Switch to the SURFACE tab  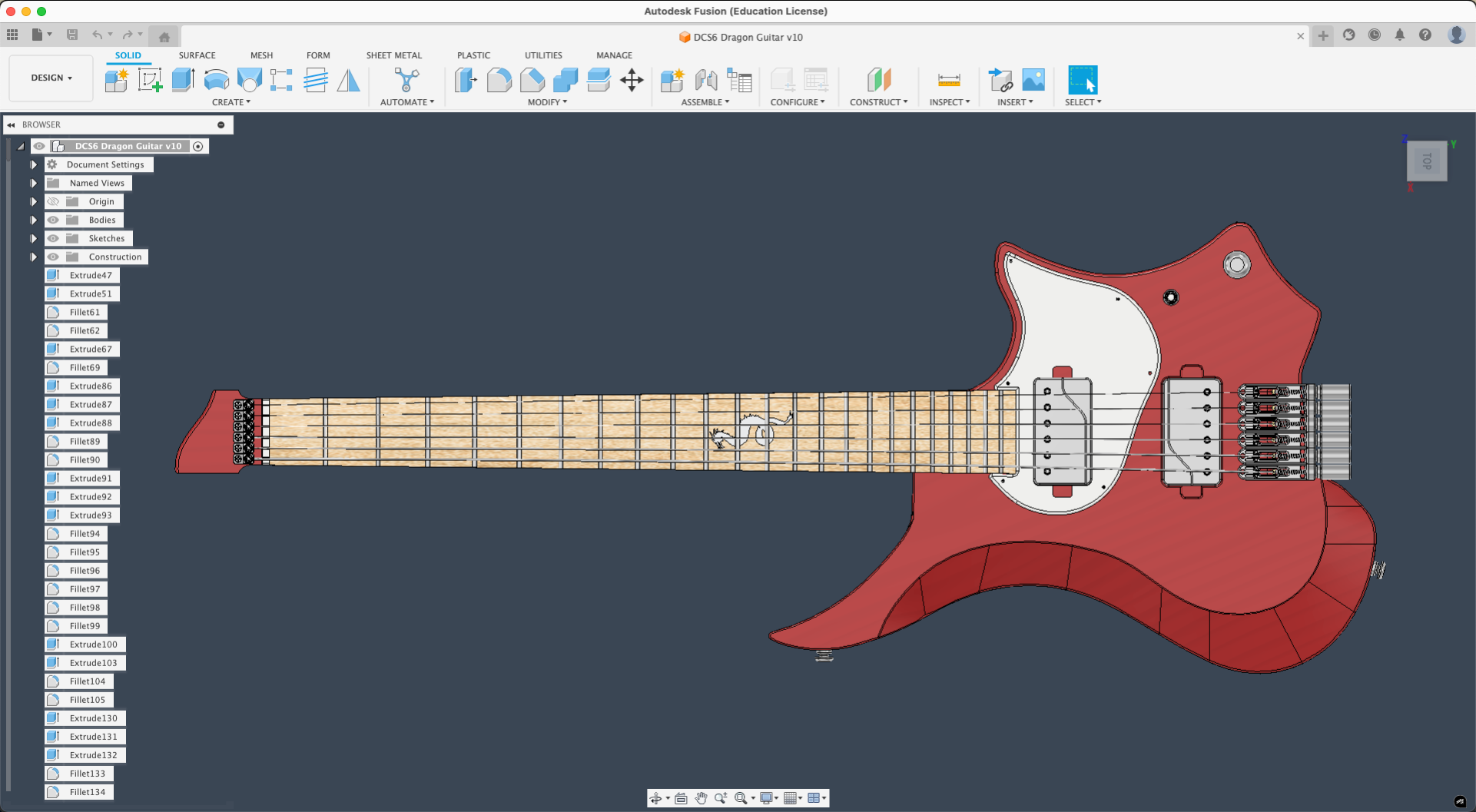(197, 55)
